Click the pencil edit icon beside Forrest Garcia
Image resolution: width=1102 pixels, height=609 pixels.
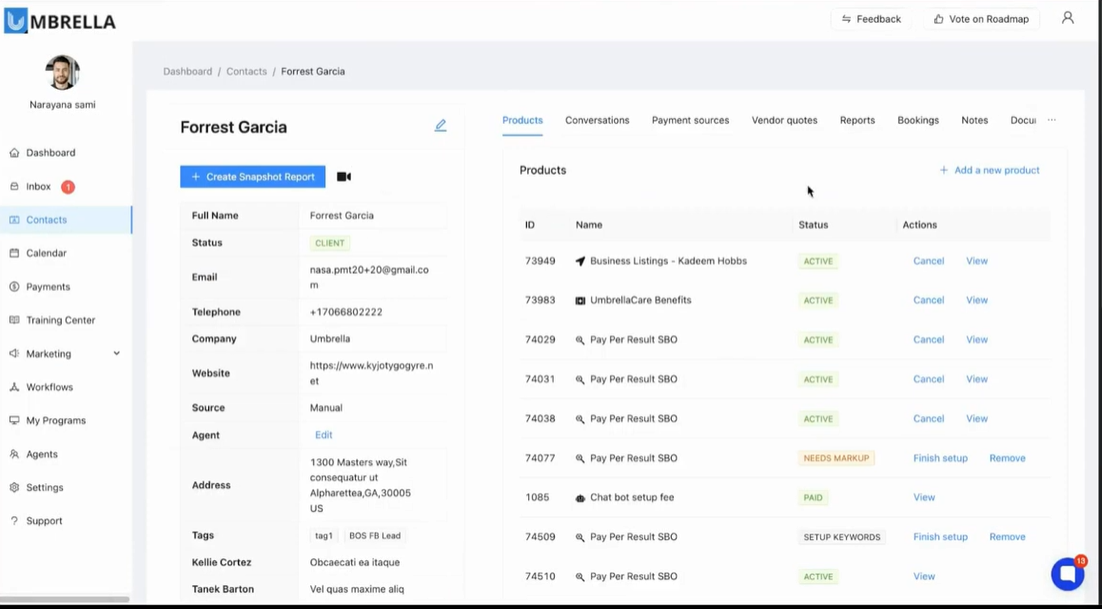click(x=440, y=126)
